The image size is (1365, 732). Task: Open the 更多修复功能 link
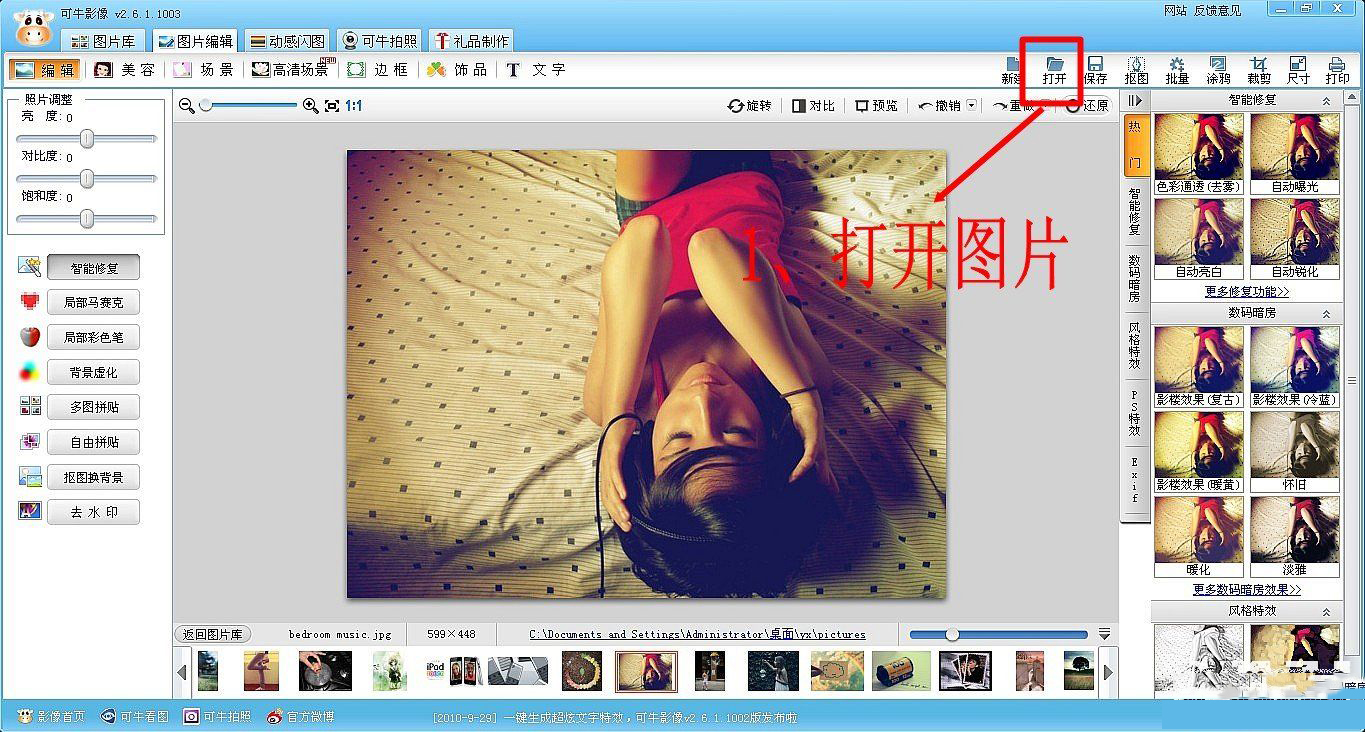click(1246, 292)
